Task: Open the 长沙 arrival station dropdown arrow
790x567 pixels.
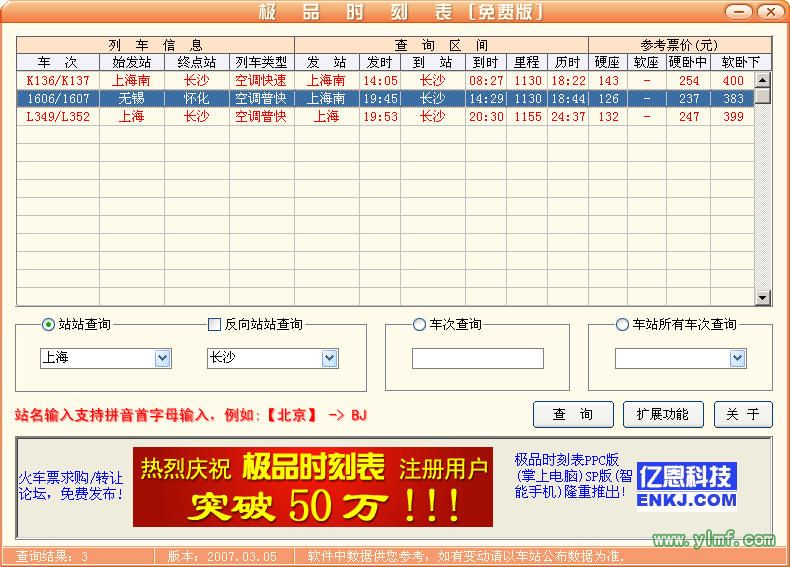Action: [330, 358]
